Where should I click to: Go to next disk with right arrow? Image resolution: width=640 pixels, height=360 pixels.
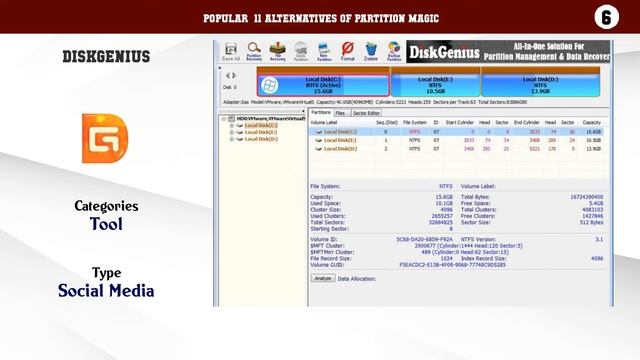234,76
